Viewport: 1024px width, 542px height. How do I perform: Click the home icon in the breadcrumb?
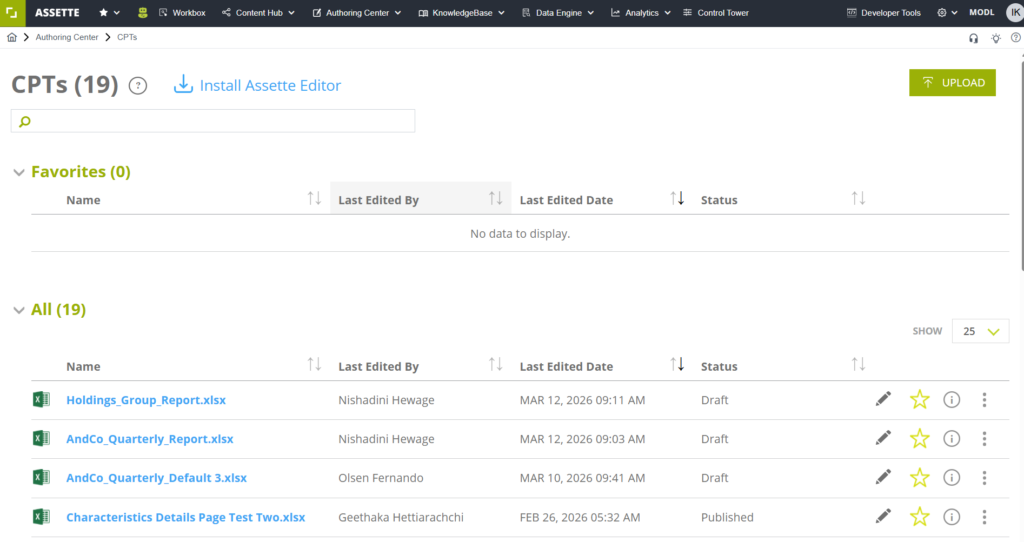(x=12, y=37)
